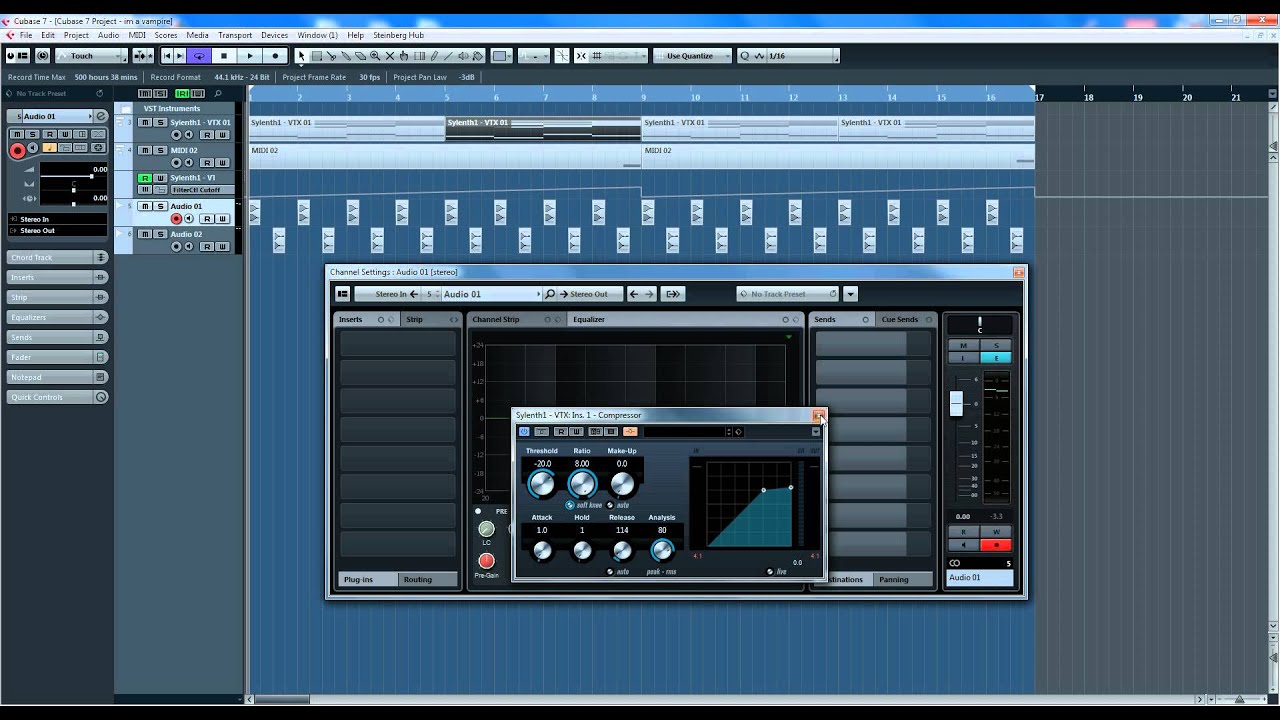The height and width of the screenshot is (720, 1280).
Task: Open the compressor preset browser icon
Action: [x=738, y=431]
